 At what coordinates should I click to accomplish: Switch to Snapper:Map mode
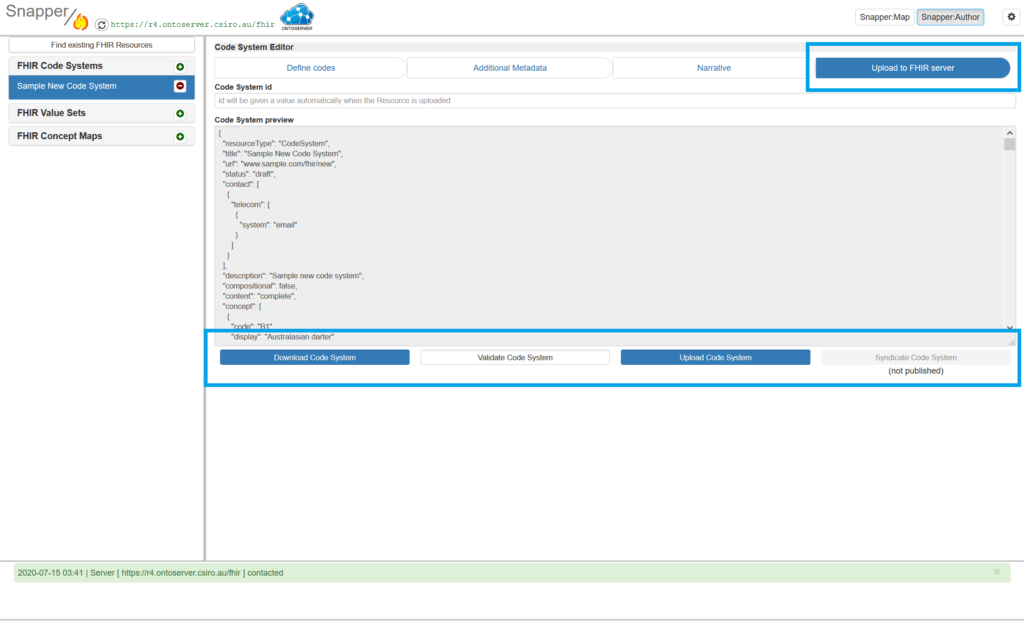point(884,17)
